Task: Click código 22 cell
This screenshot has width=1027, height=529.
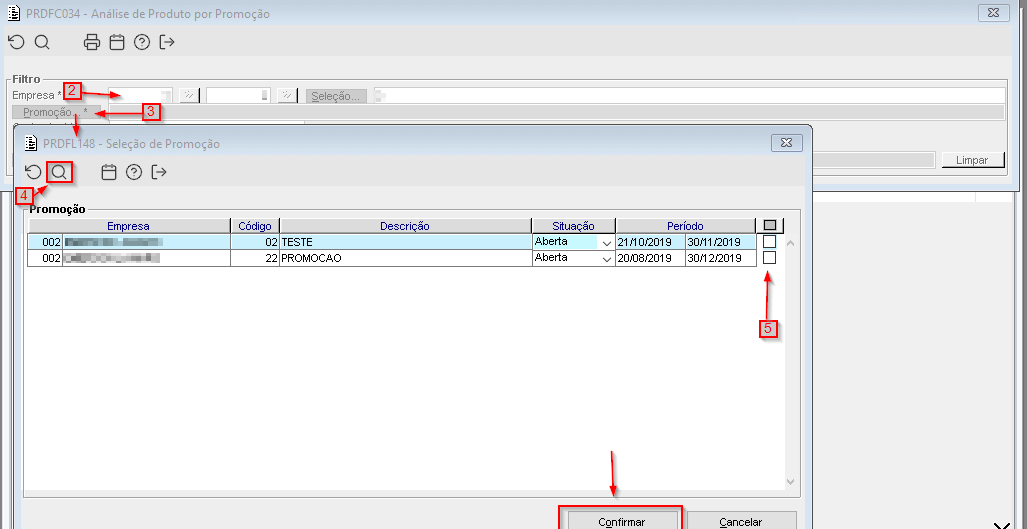Action: [255, 258]
